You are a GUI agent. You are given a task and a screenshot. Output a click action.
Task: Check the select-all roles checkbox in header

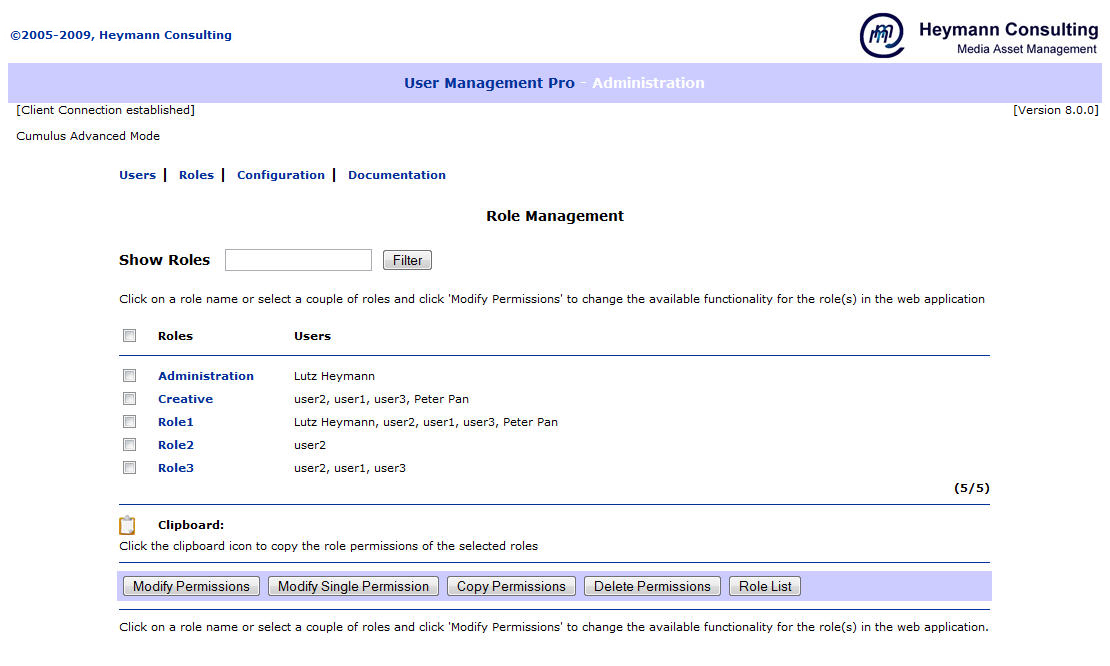click(x=130, y=335)
